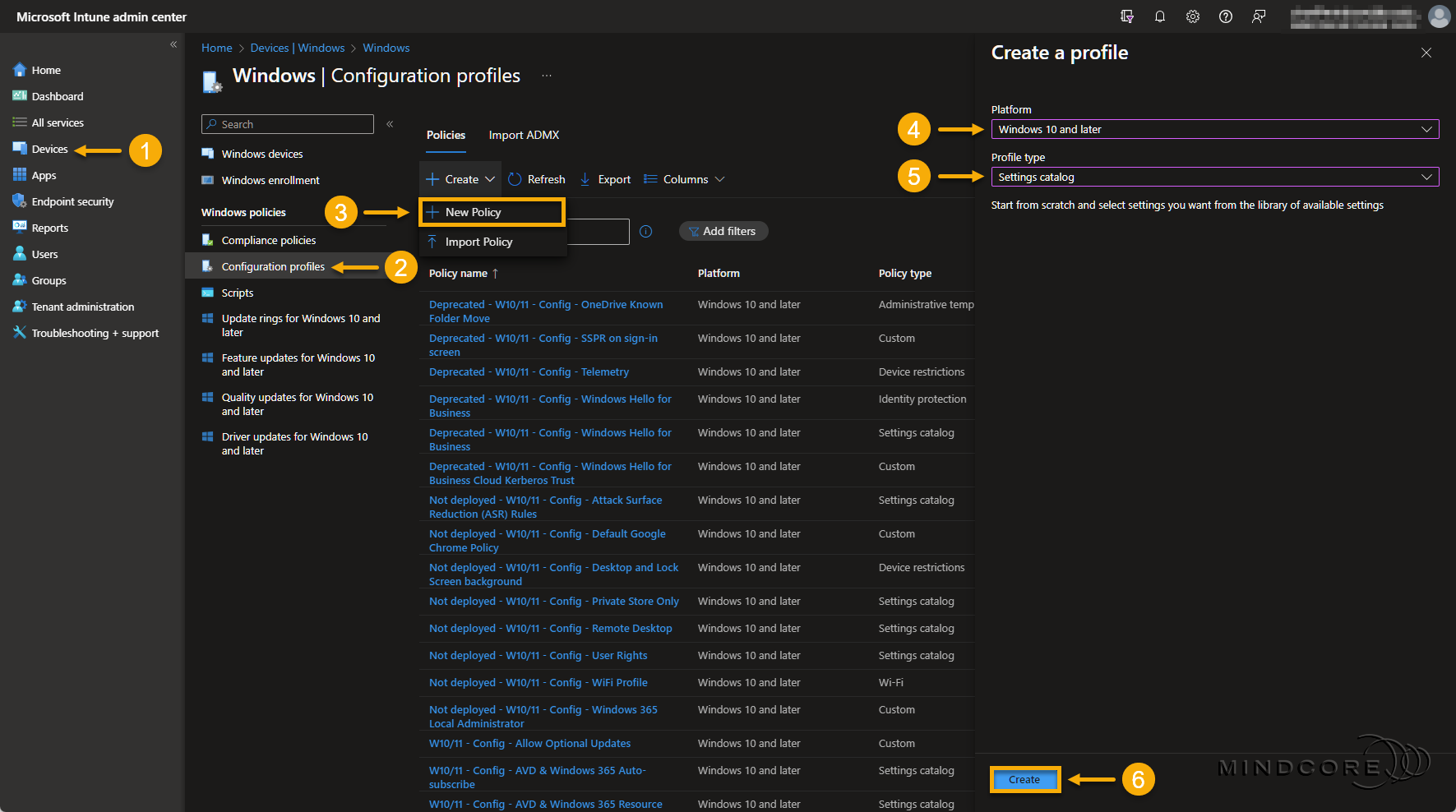Click the user account avatar
Image resolution: width=1456 pixels, height=812 pixels.
1439,16
